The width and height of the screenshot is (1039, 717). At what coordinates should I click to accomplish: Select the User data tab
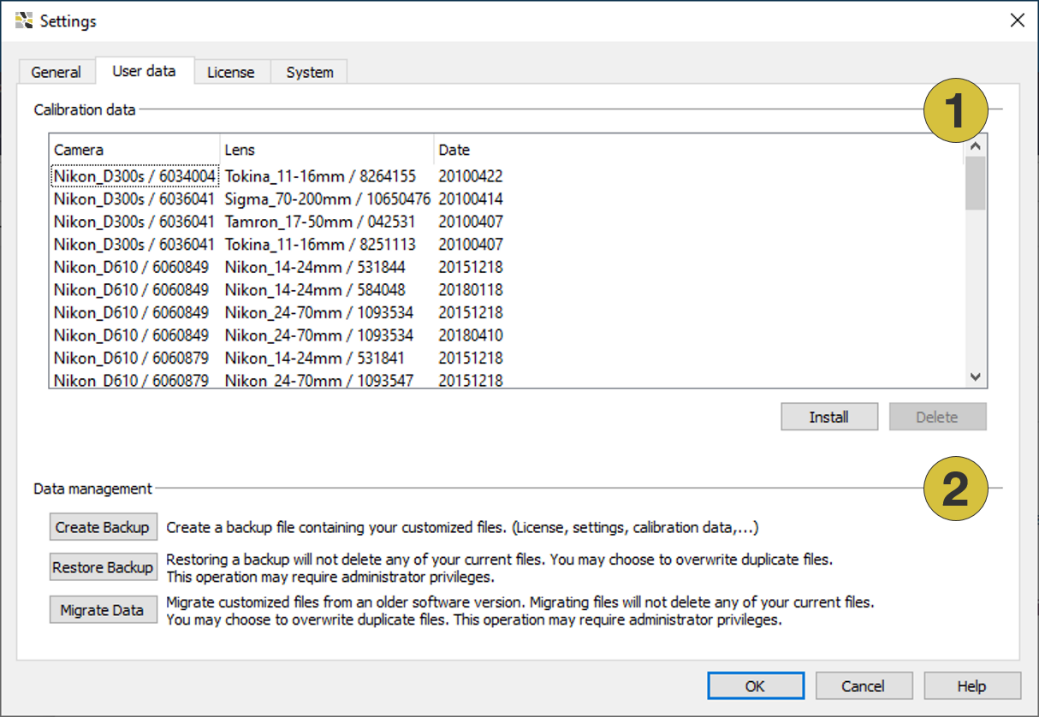coord(144,71)
